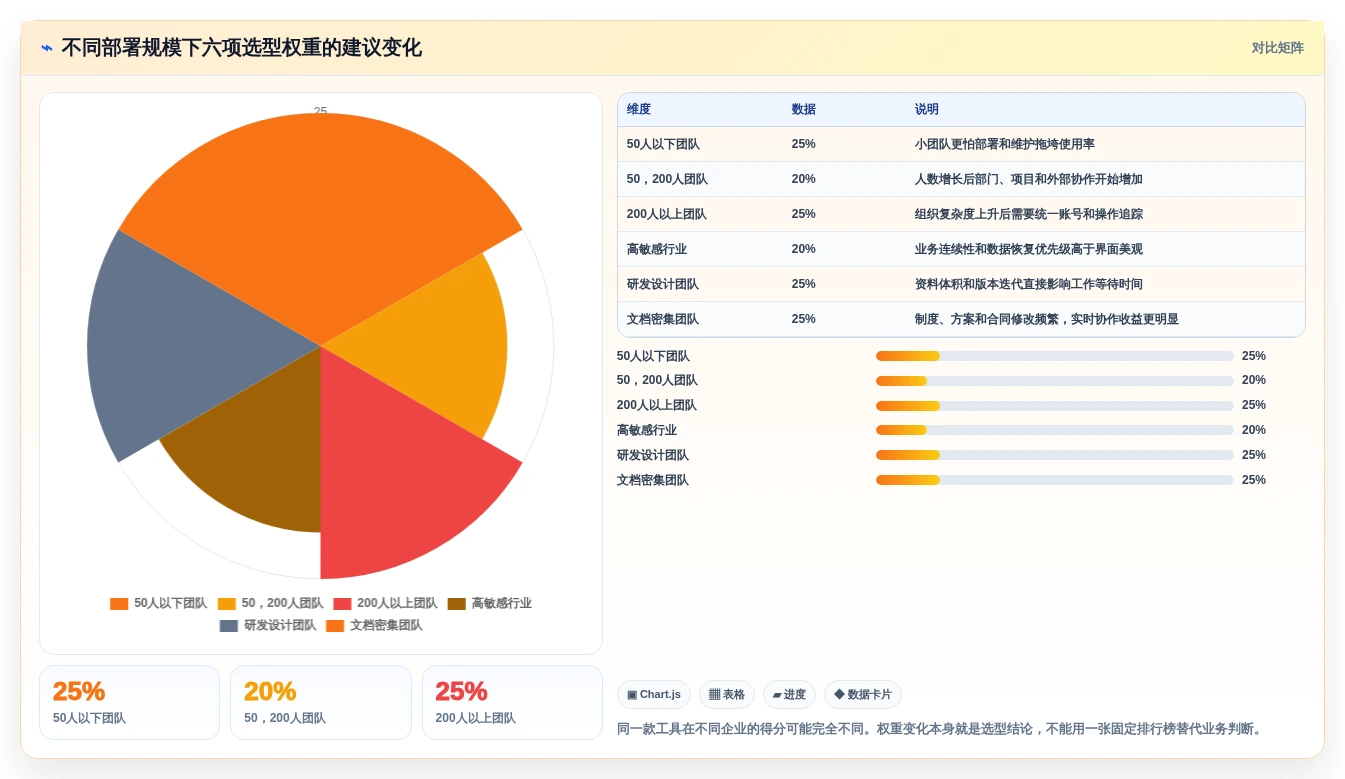Click the lightning icon beside the title
This screenshot has height=779, width=1345.
tap(47, 48)
